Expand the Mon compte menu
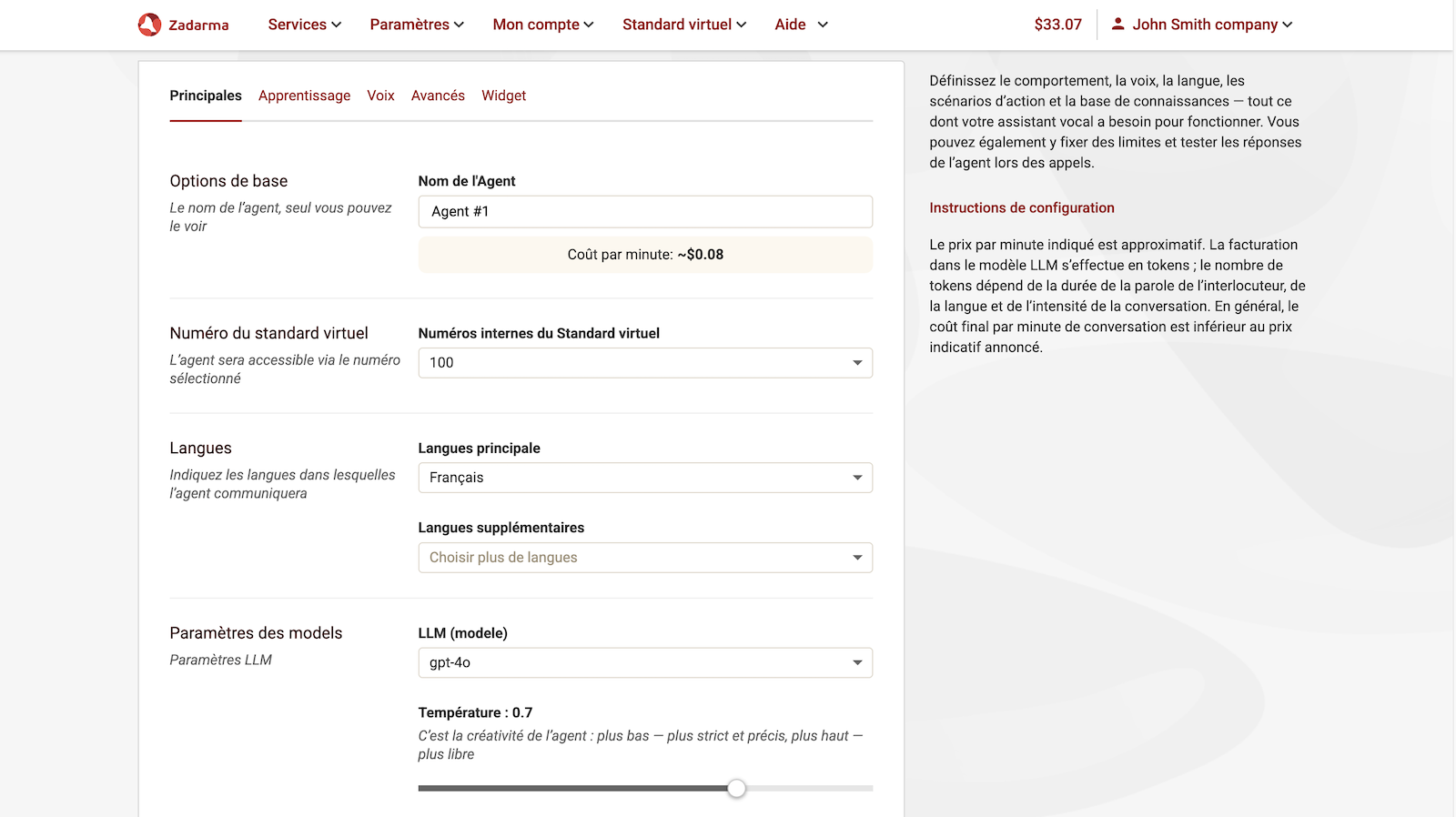This screenshot has height=817, width=1456. point(542,25)
